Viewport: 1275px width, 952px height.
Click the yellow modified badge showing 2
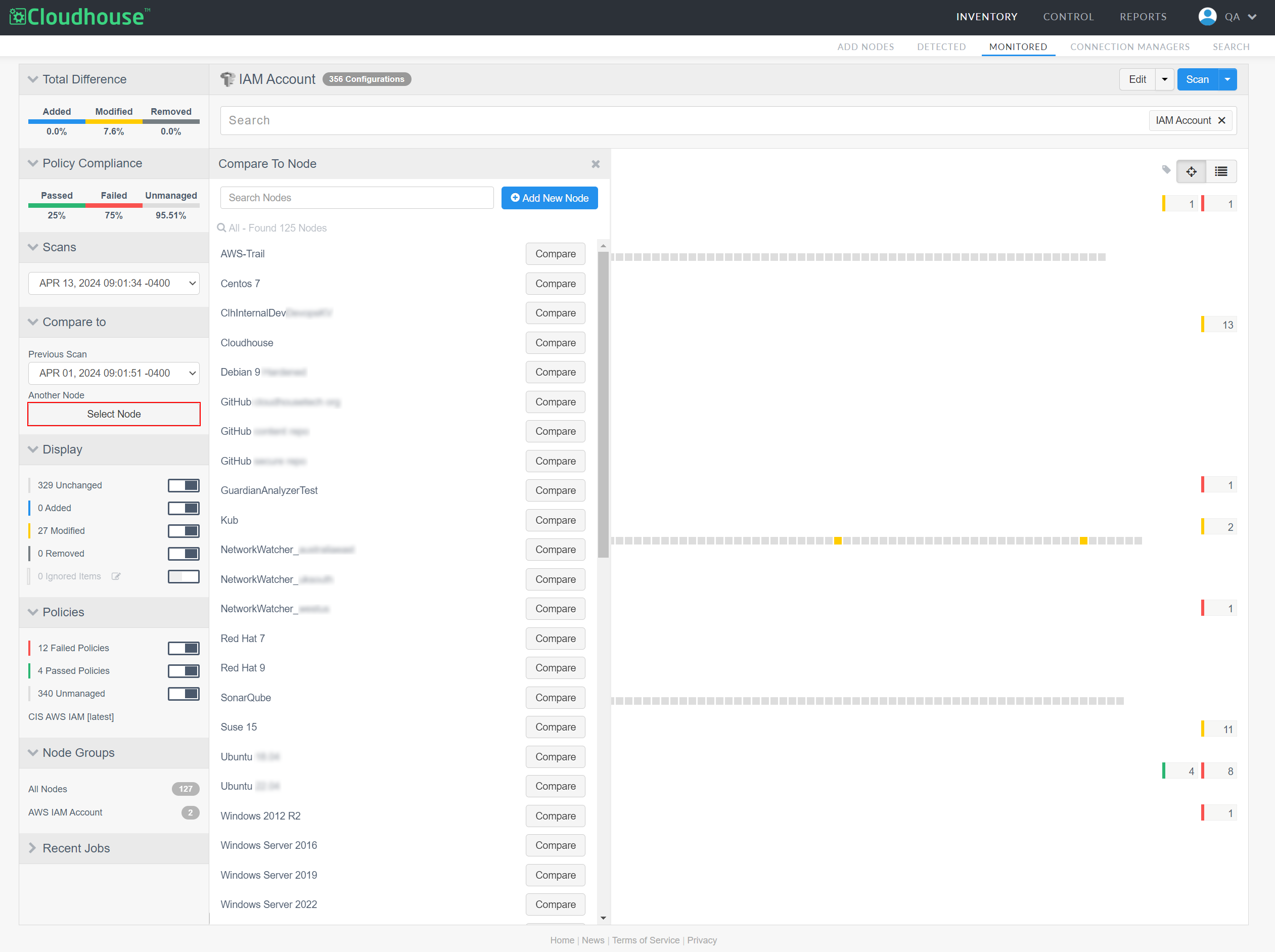click(1219, 527)
